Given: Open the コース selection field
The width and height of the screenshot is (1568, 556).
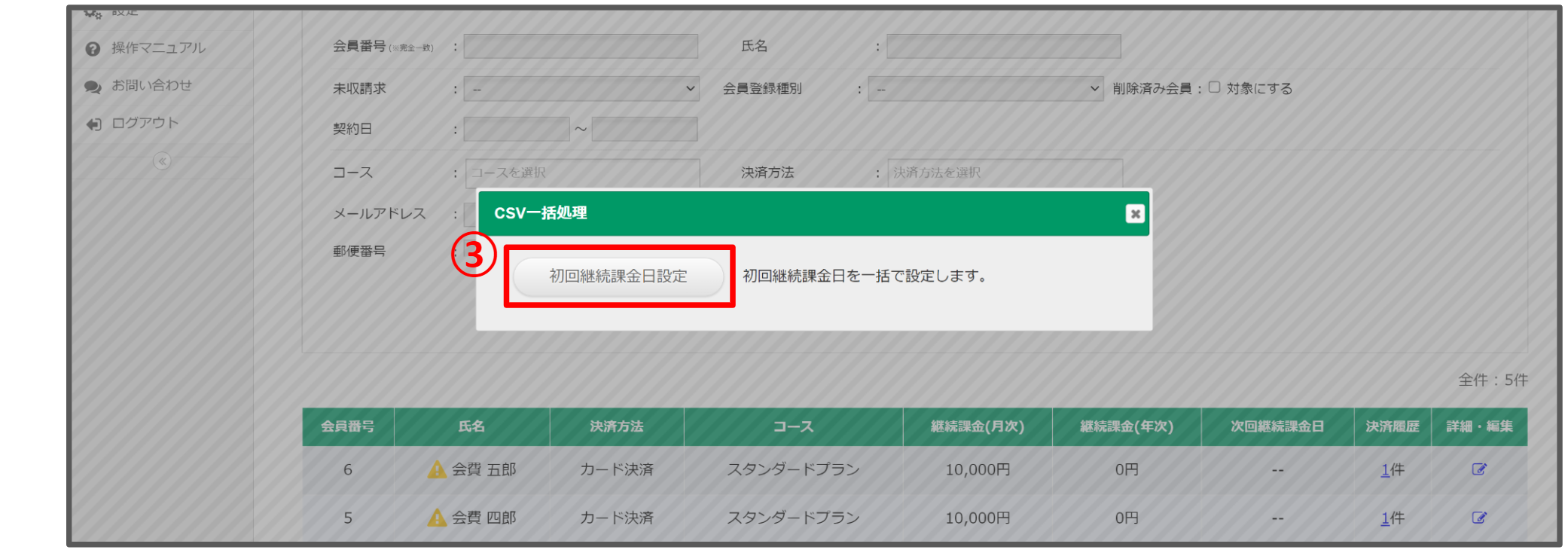Looking at the screenshot, I should (582, 173).
